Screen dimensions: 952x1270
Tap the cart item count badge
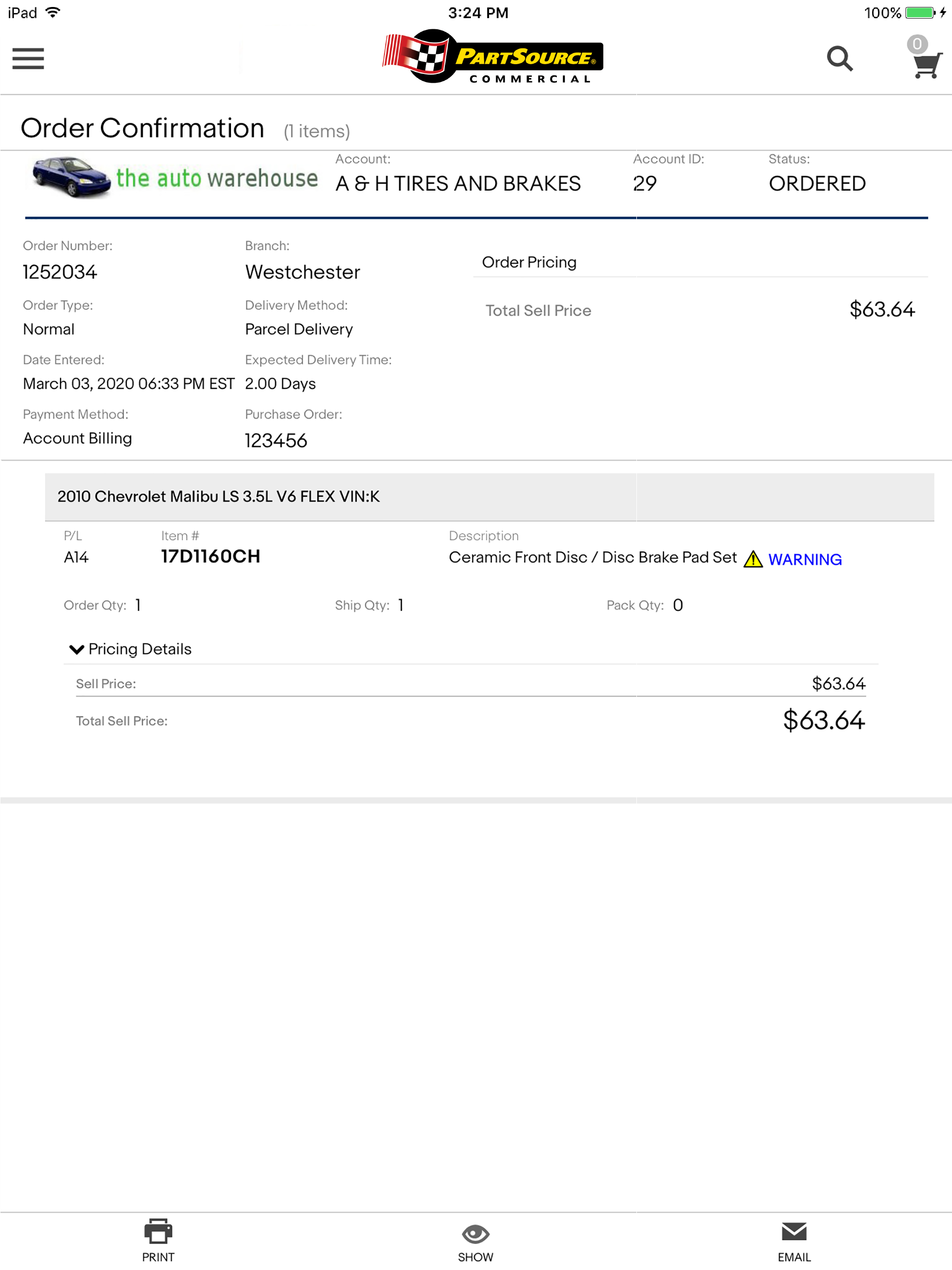point(917,44)
